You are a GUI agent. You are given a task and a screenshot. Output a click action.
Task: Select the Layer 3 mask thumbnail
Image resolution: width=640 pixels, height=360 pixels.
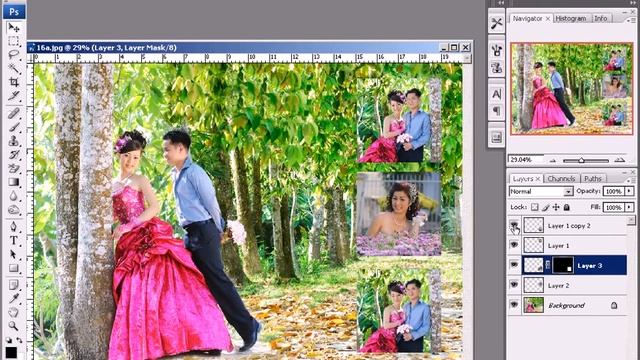tap(563, 265)
